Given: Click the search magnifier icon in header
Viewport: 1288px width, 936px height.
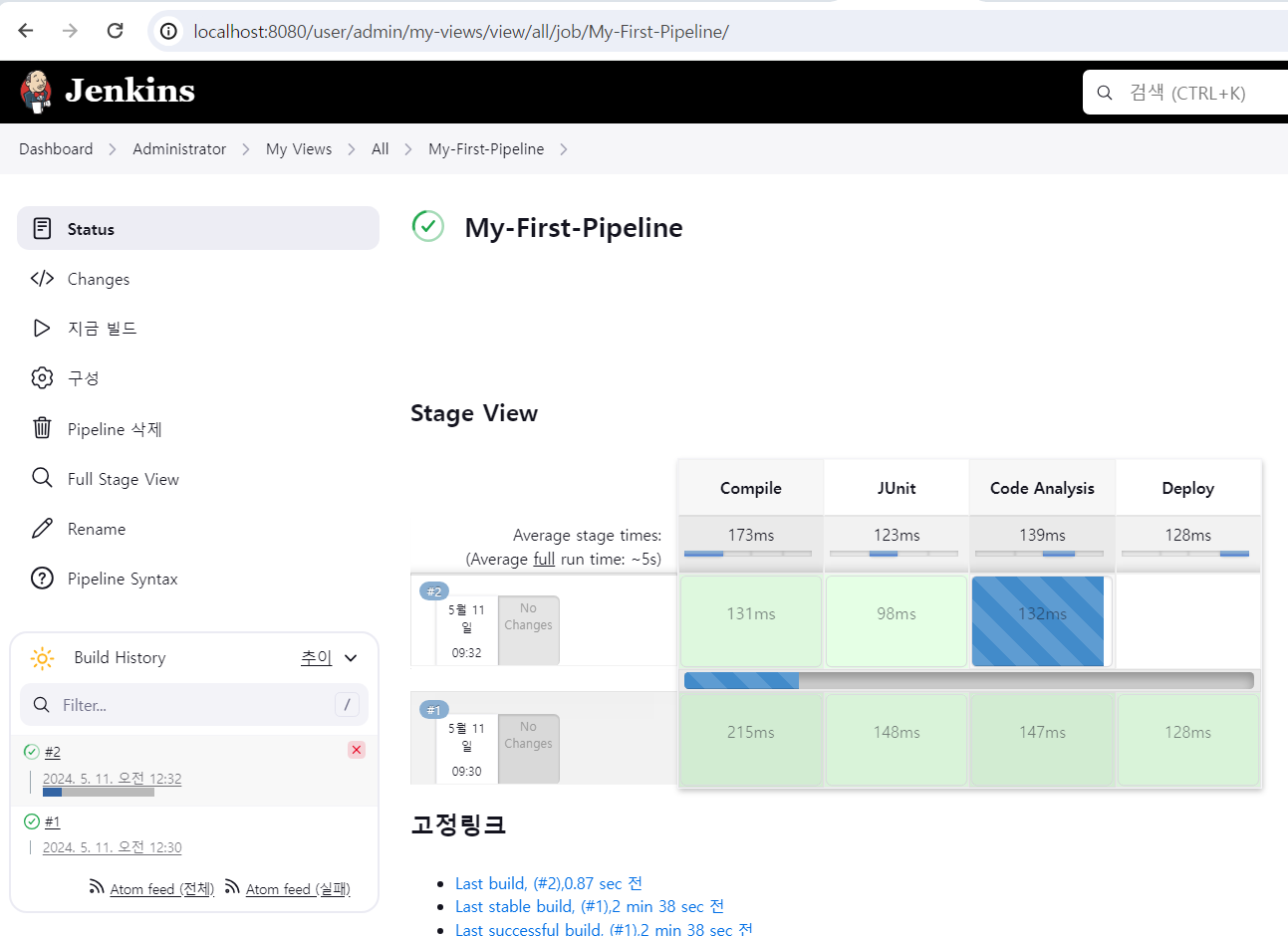Looking at the screenshot, I should (1105, 93).
